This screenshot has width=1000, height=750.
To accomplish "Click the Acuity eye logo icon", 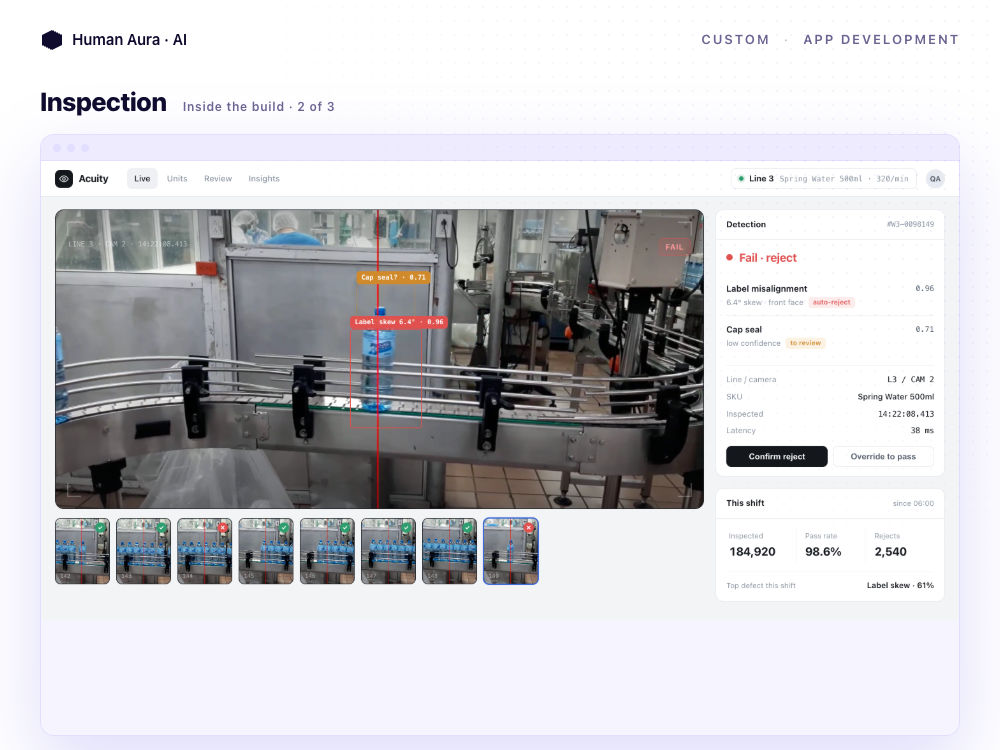I will 64,179.
